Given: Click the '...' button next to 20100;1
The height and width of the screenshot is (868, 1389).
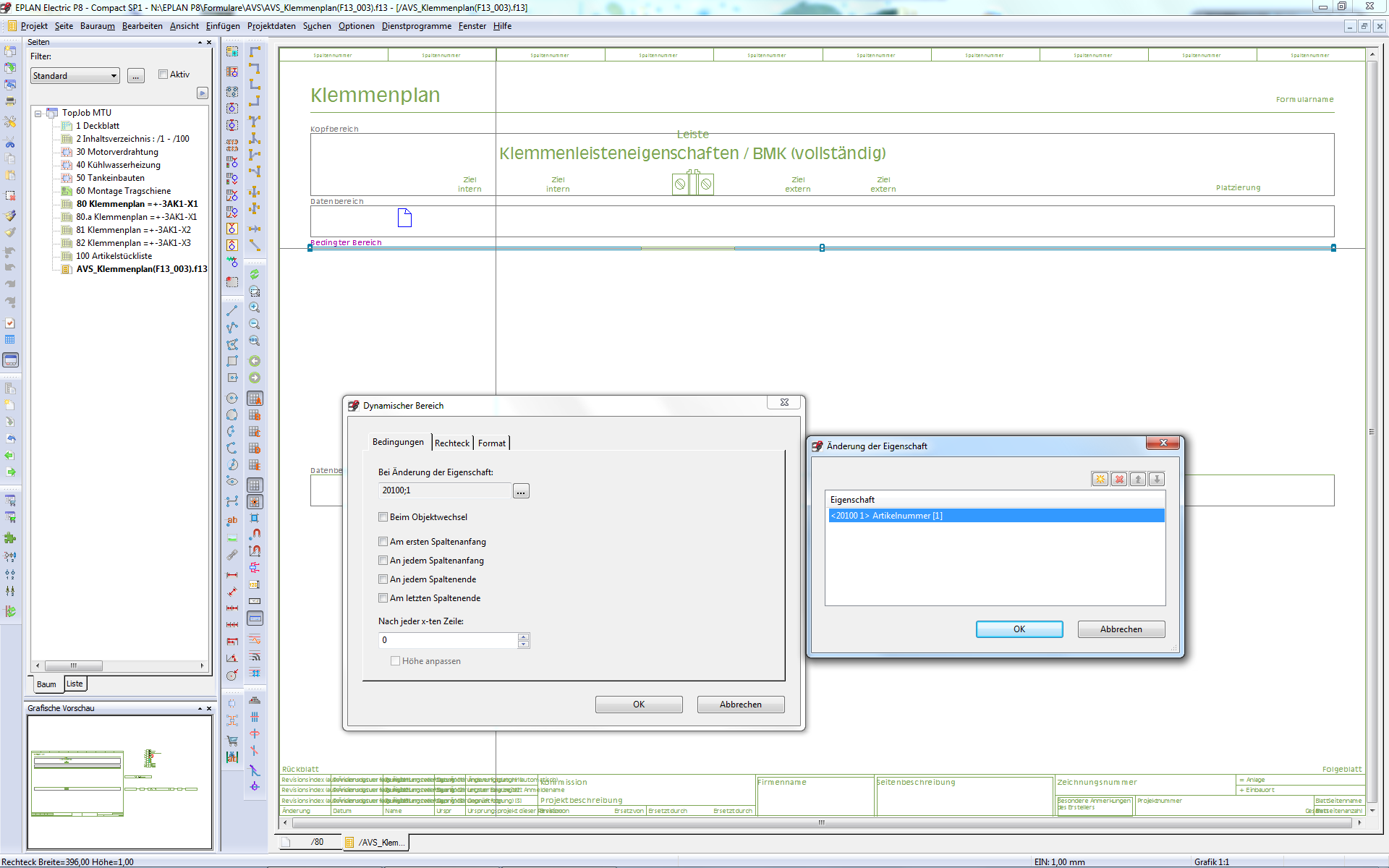Looking at the screenshot, I should coord(521,491).
